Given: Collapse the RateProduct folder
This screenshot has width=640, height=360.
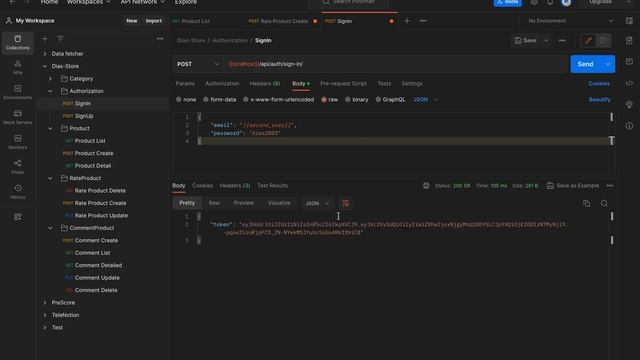Looking at the screenshot, I should pos(50,178).
